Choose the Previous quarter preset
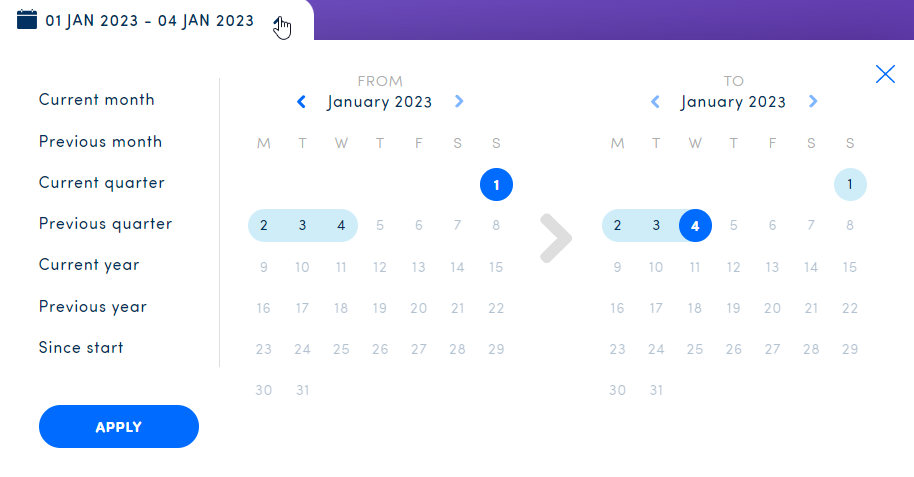This screenshot has width=914, height=477. pos(105,224)
